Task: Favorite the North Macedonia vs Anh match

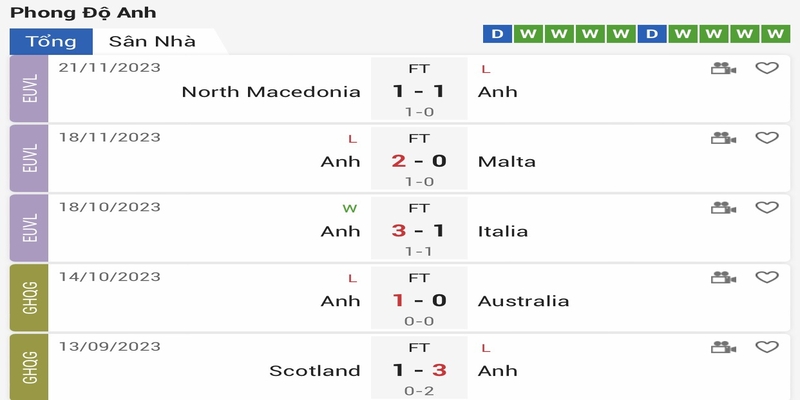Action: point(767,68)
